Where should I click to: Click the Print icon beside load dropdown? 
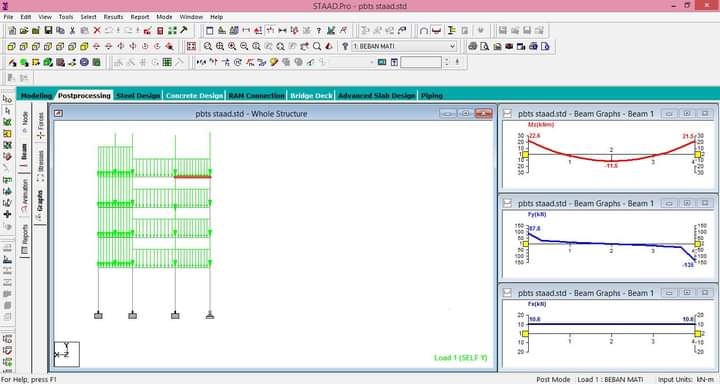(472, 46)
